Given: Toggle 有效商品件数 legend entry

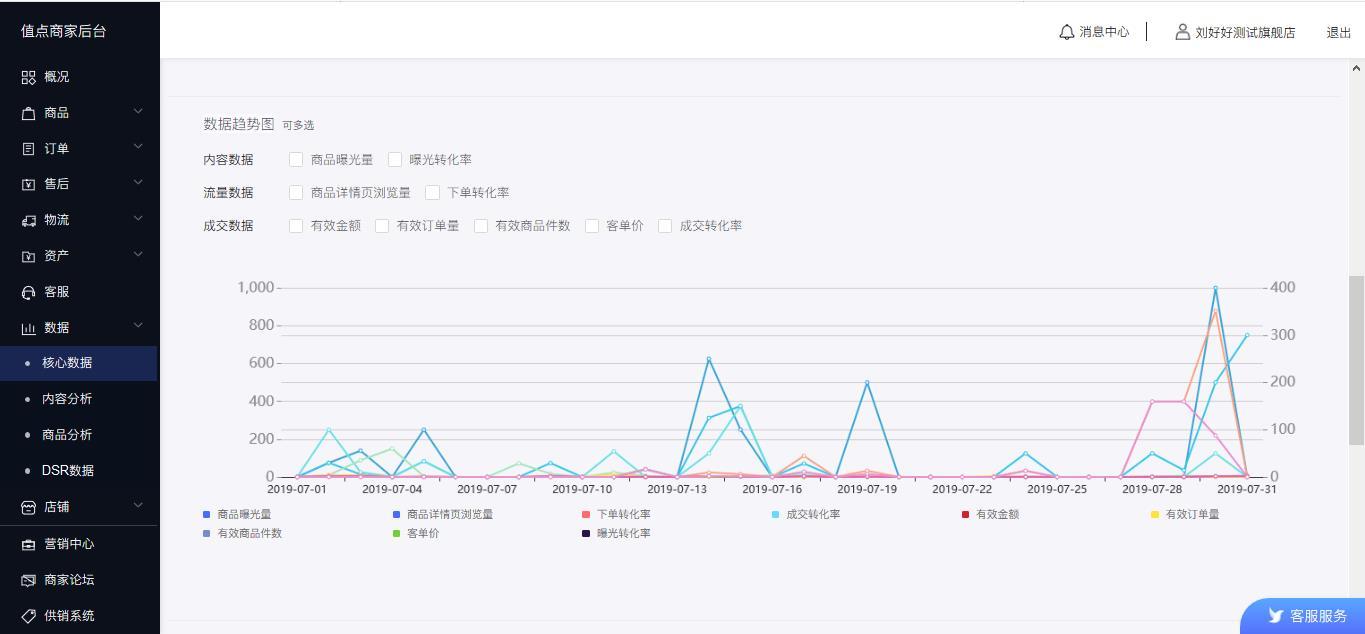Looking at the screenshot, I should tap(242, 533).
